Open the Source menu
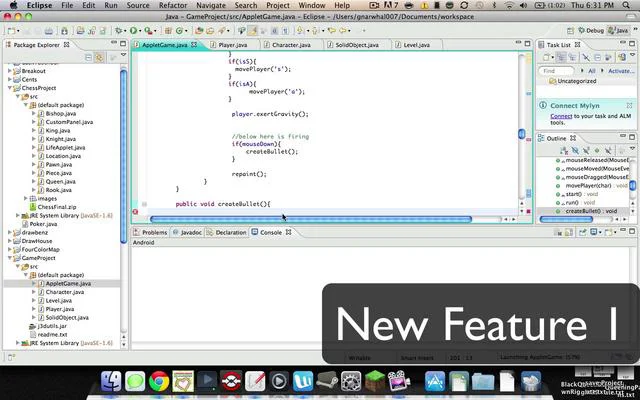This screenshot has height=400, width=640. tap(138, 5)
